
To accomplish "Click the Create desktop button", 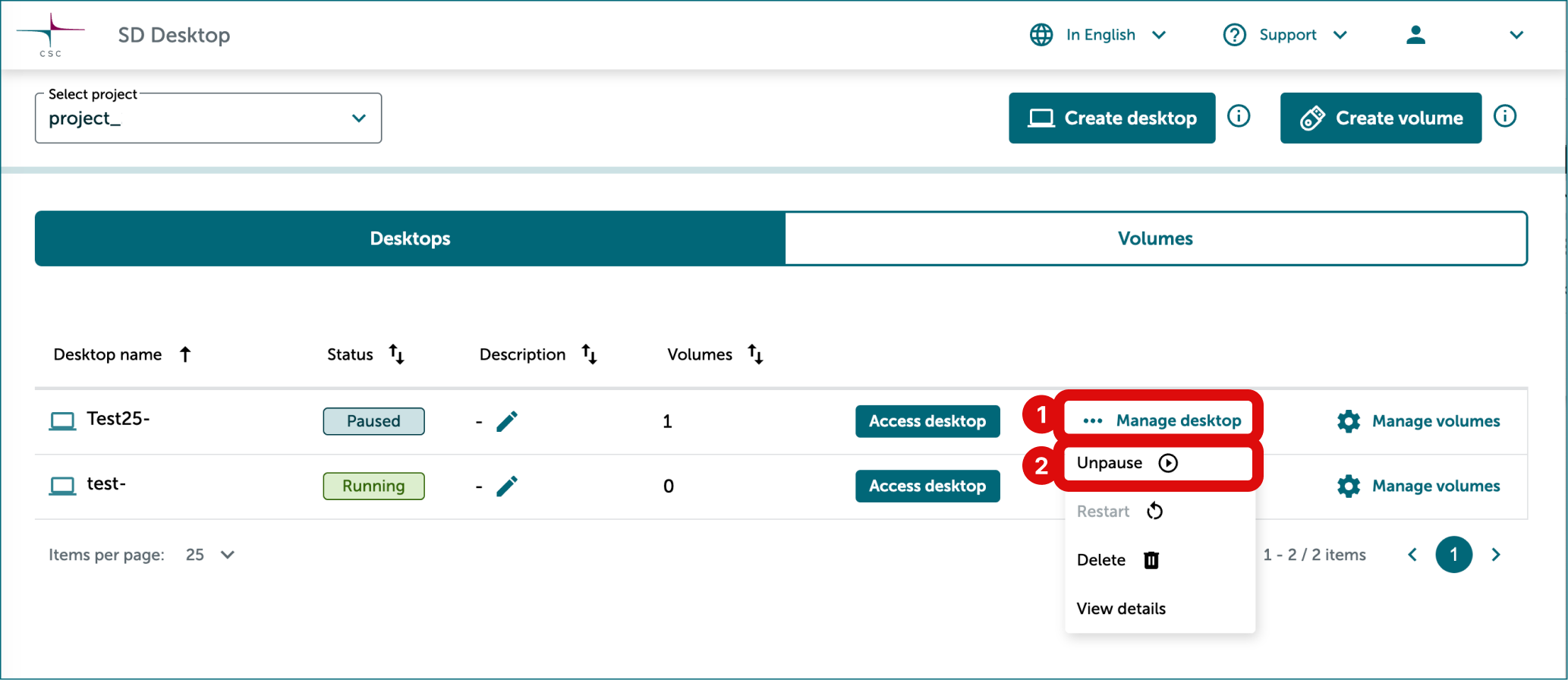I will coord(1112,118).
